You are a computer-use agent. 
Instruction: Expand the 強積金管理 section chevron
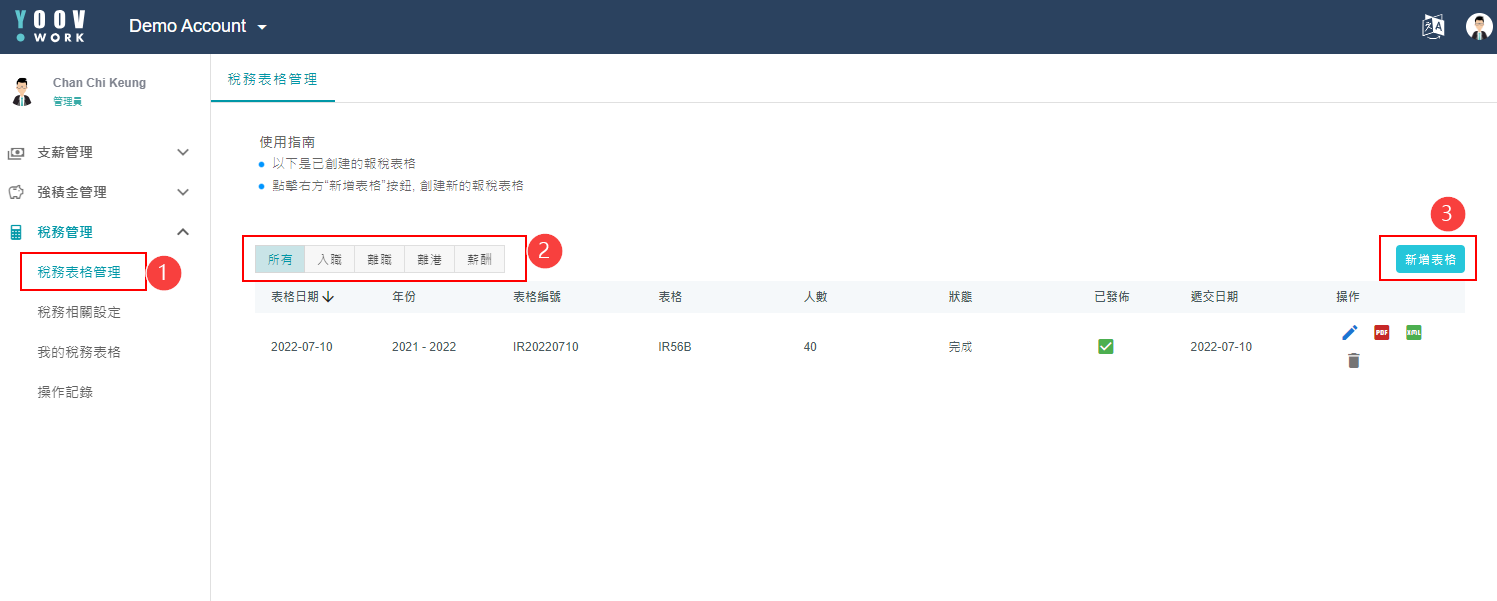(183, 192)
